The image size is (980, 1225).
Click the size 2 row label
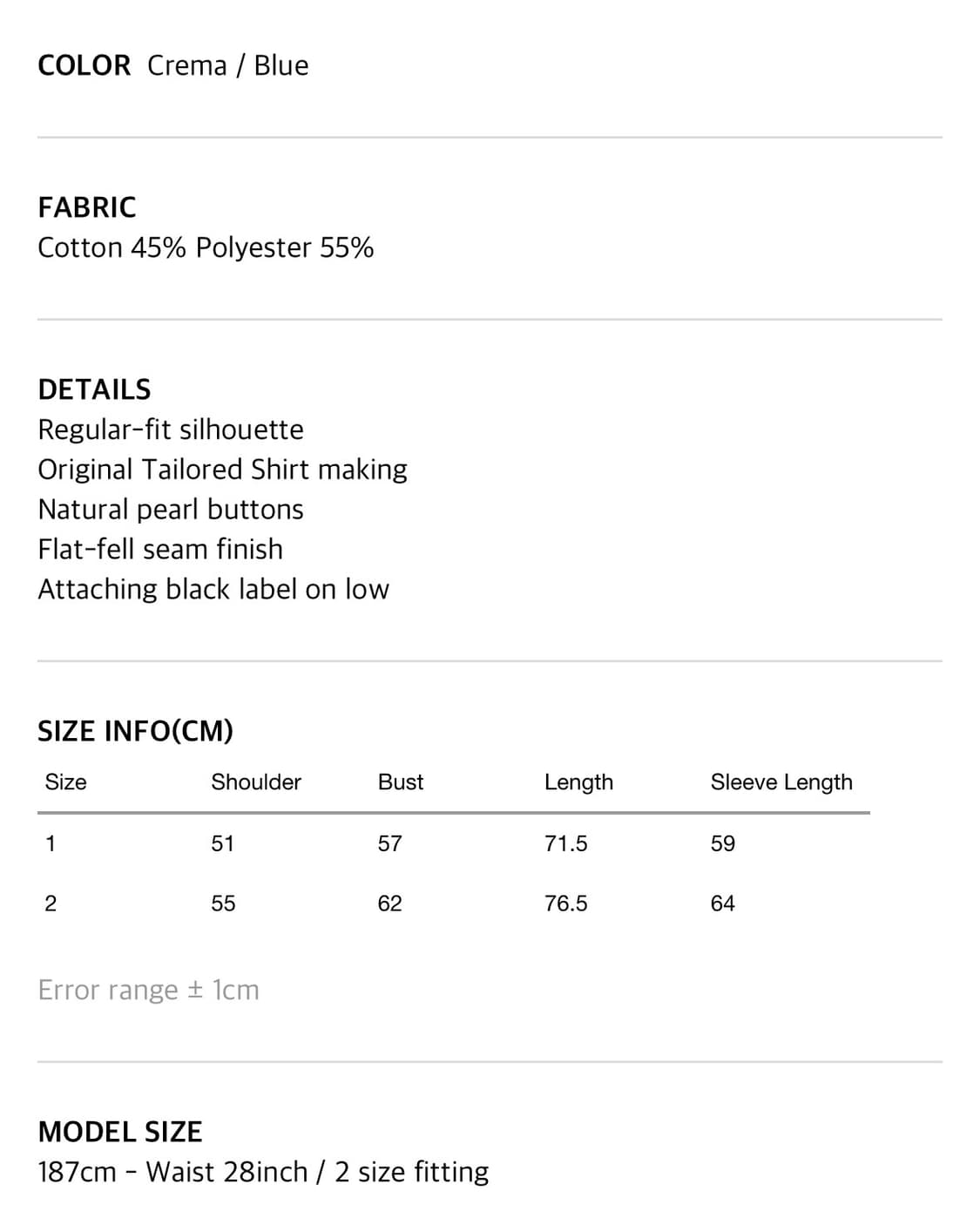51,904
